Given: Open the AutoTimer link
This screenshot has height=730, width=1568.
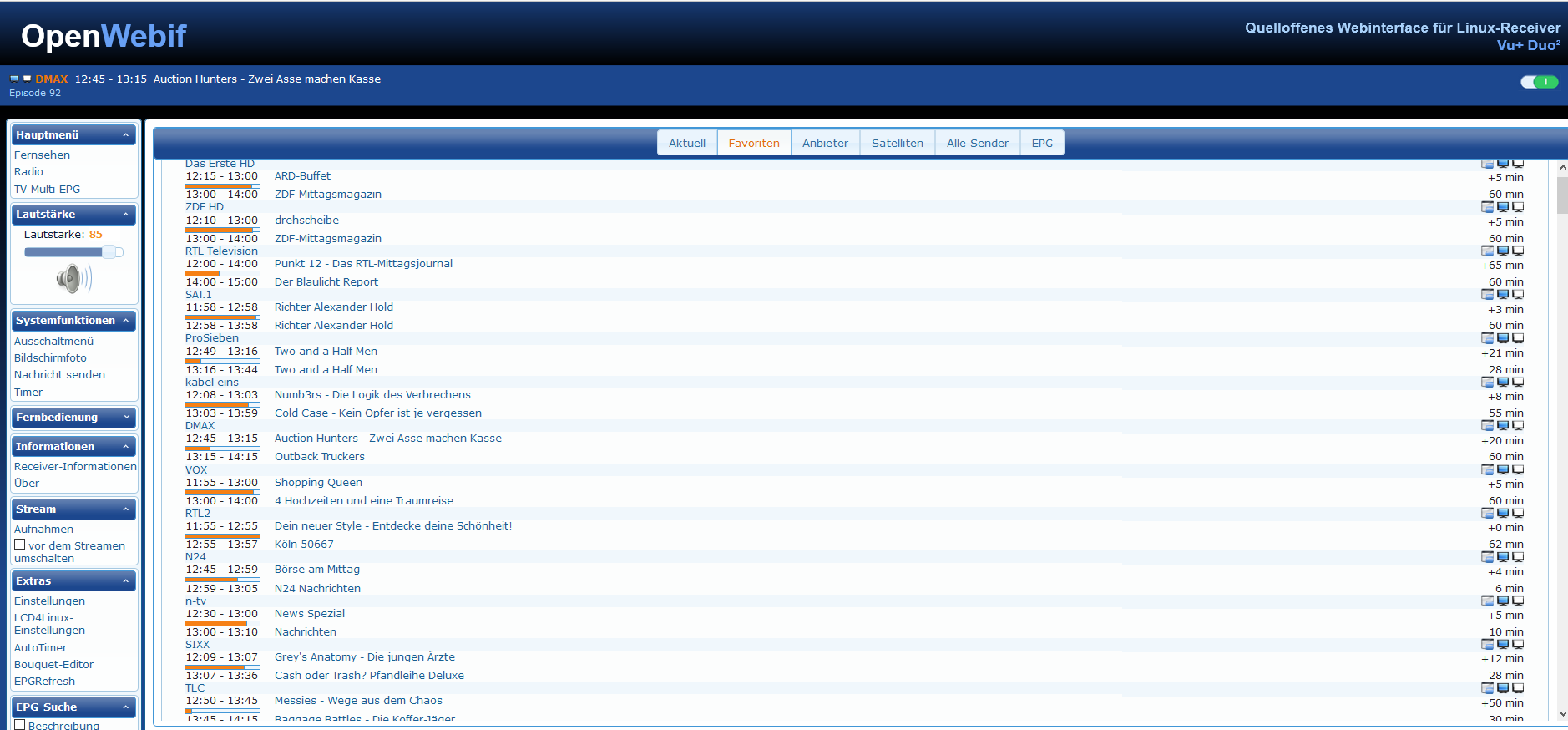Looking at the screenshot, I should coord(40,647).
